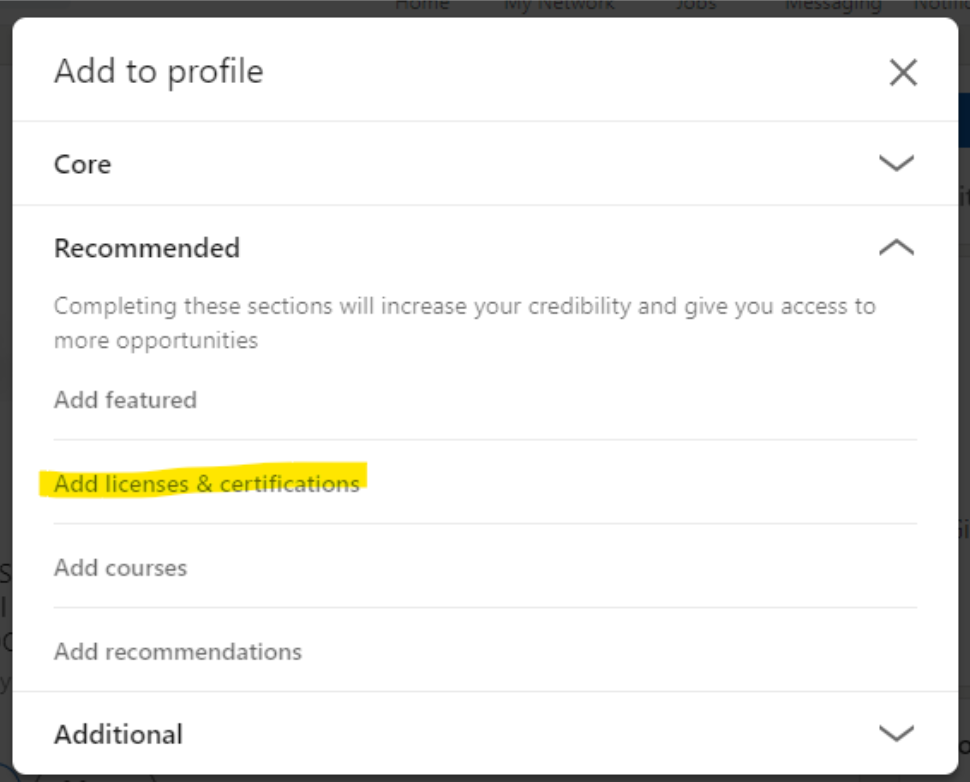Image resolution: width=970 pixels, height=782 pixels.
Task: Click the Additional section chevron
Action: pyautogui.click(x=897, y=733)
